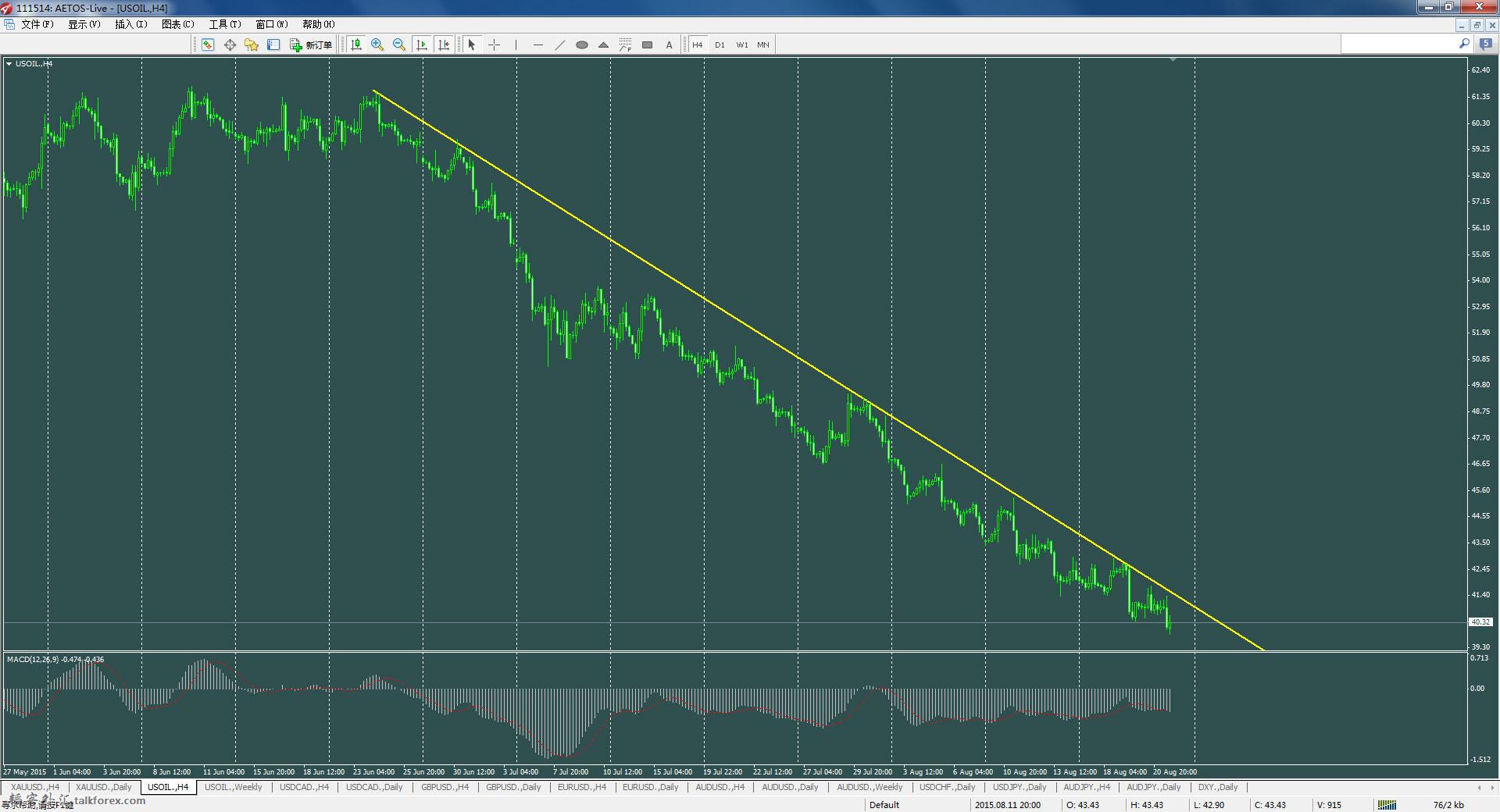Image resolution: width=1500 pixels, height=812 pixels.
Task: Open the 图表(C) menu
Action: coord(177,24)
